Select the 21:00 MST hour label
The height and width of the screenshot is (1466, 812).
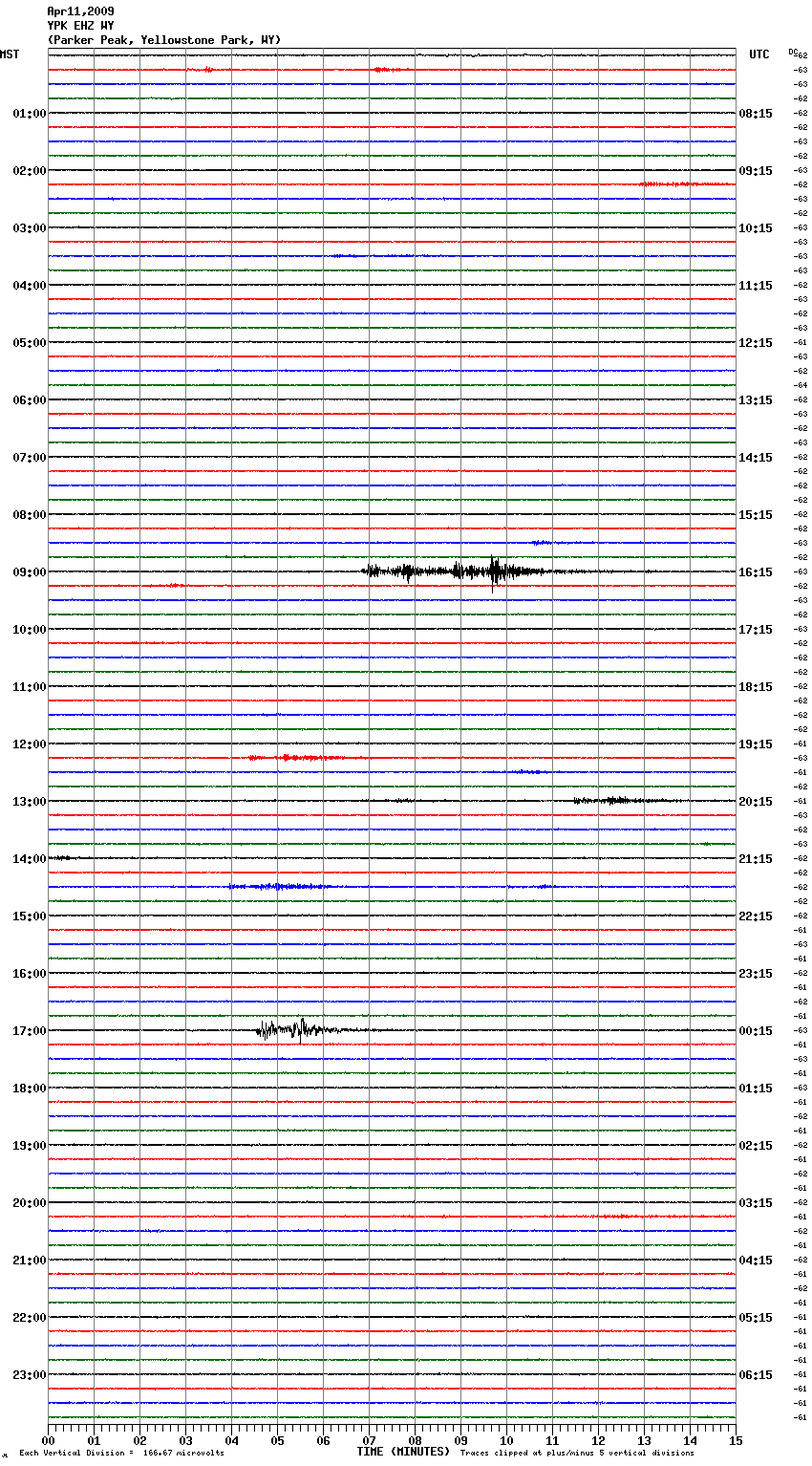[30, 1261]
